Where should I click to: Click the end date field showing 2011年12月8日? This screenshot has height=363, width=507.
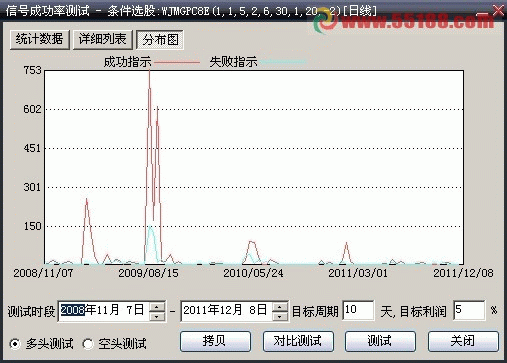(227, 311)
